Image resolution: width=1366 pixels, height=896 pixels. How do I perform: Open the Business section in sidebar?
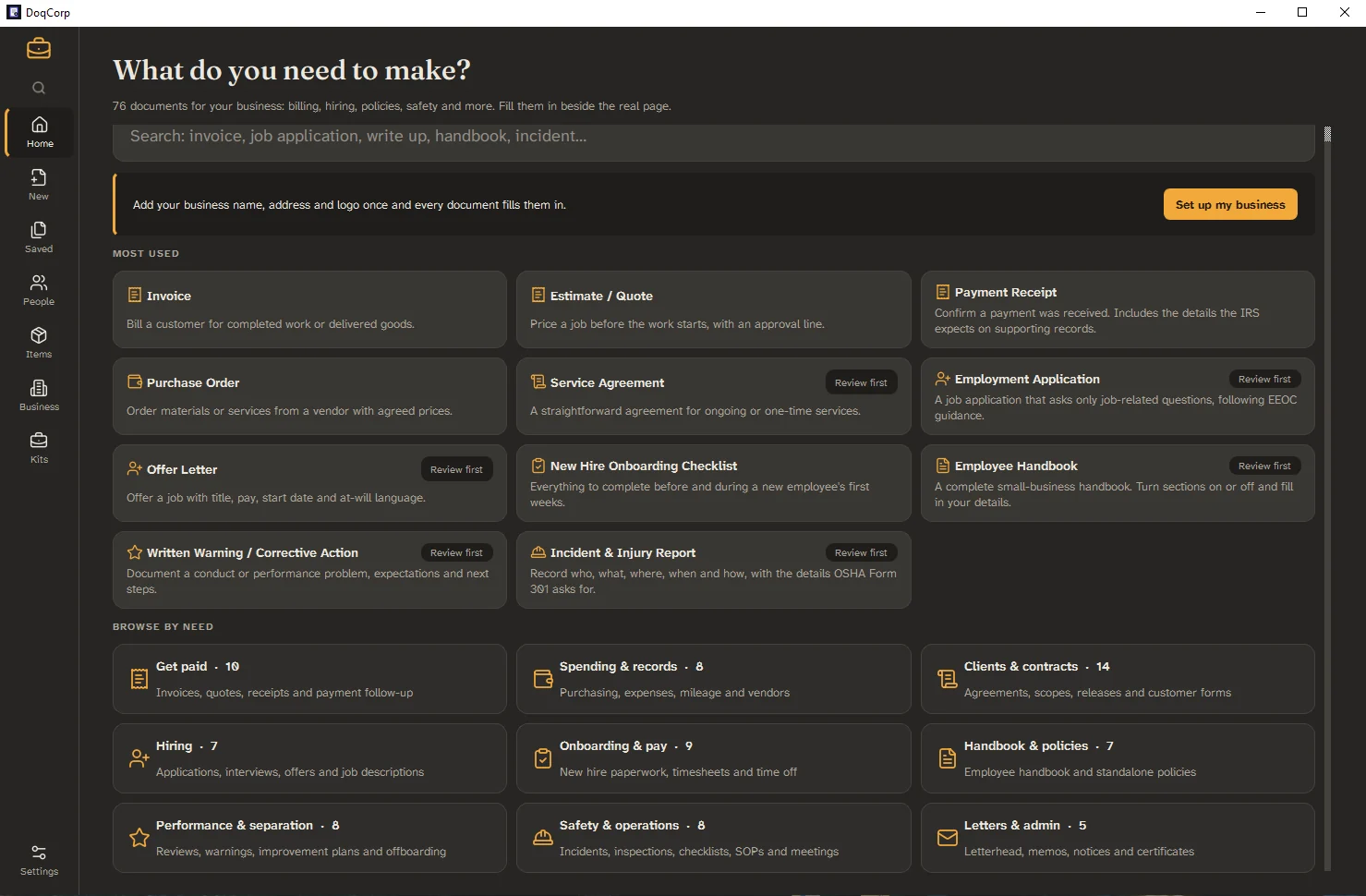tap(39, 395)
